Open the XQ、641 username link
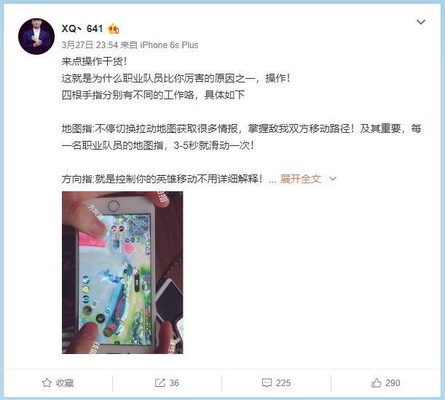The height and width of the screenshot is (400, 445). (82, 29)
